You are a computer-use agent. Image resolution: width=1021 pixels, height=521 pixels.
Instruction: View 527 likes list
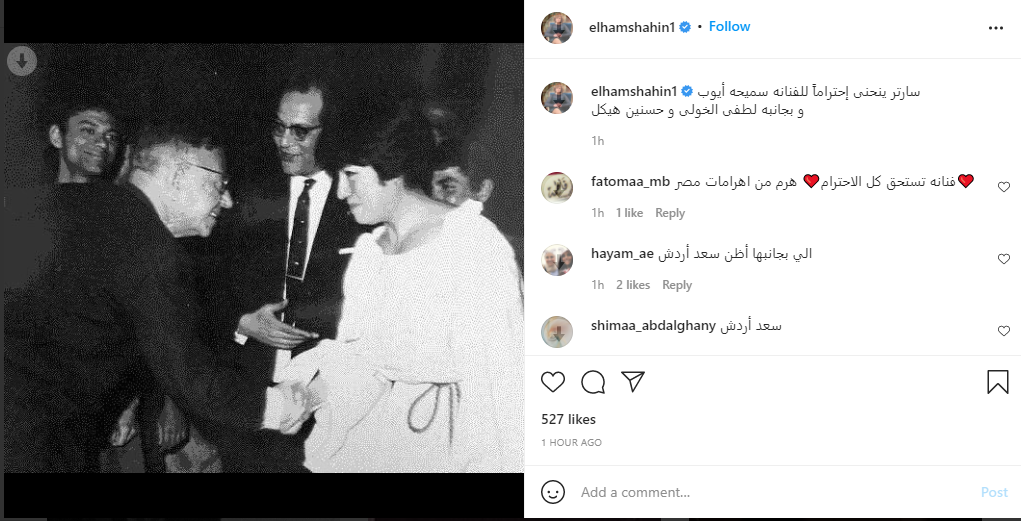[x=568, y=419]
